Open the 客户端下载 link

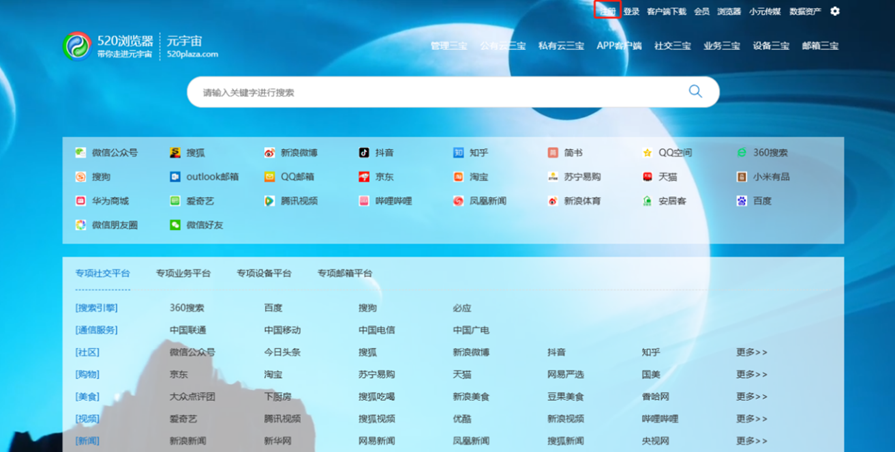point(667,11)
